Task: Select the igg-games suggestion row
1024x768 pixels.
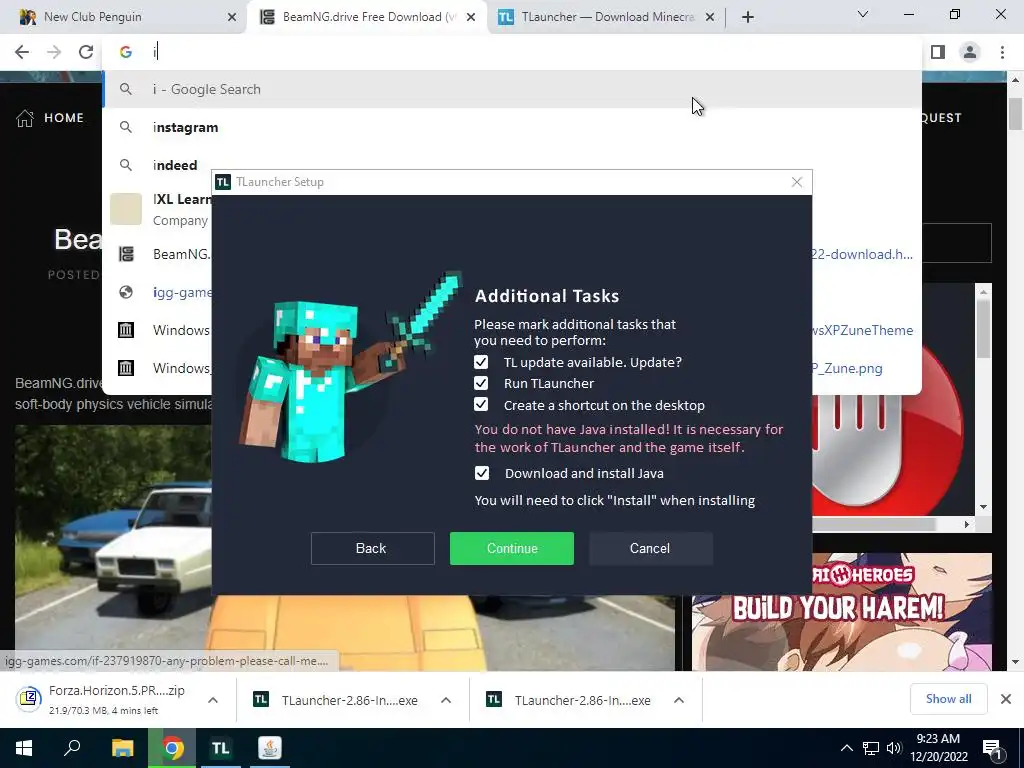Action: pos(157,292)
